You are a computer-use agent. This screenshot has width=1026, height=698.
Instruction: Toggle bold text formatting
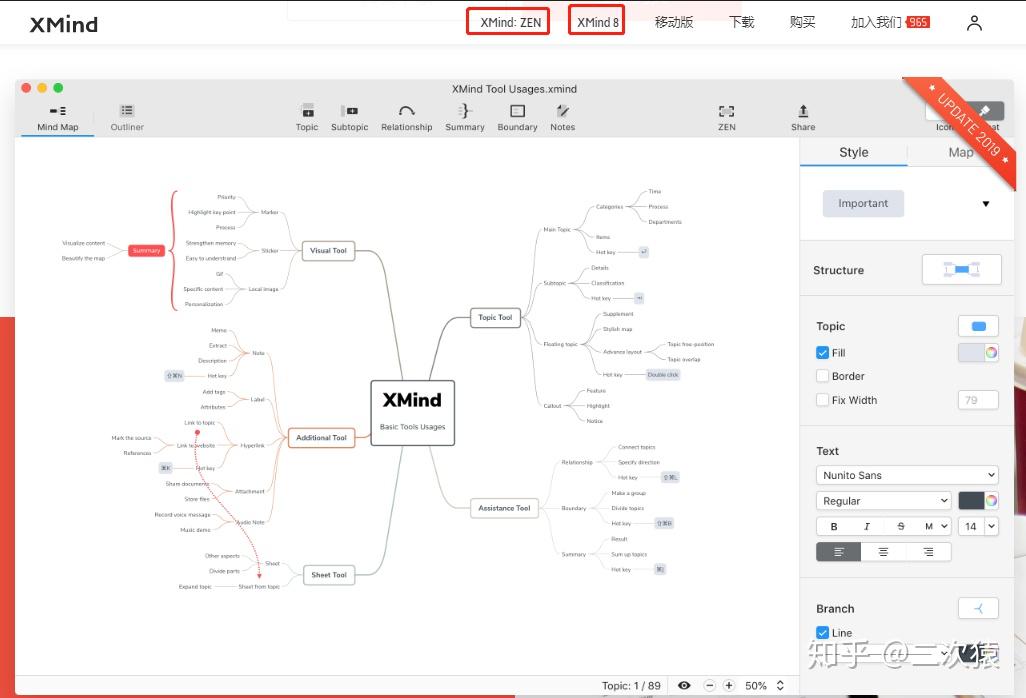point(834,526)
